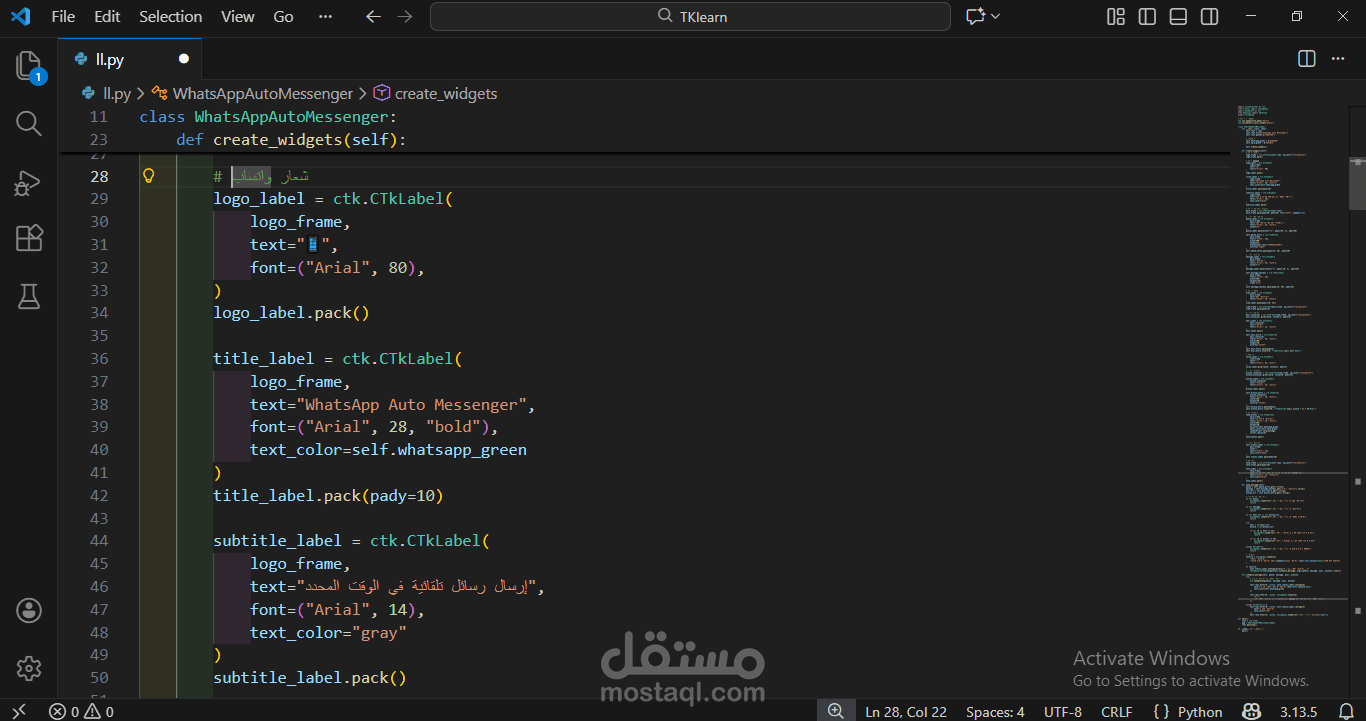Click the unsaved dot to close ll.py tab

pos(183,59)
